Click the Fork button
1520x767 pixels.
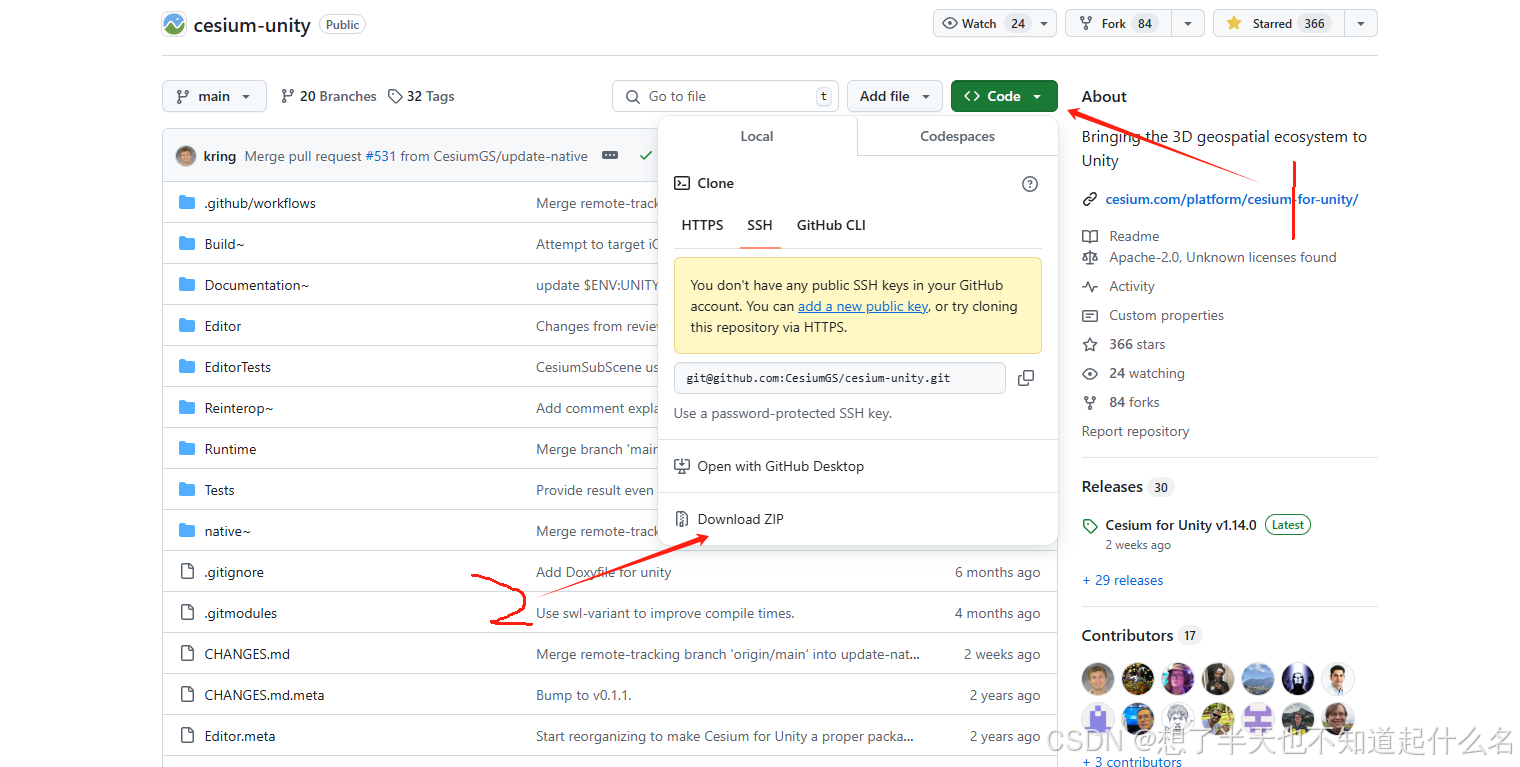point(1118,24)
